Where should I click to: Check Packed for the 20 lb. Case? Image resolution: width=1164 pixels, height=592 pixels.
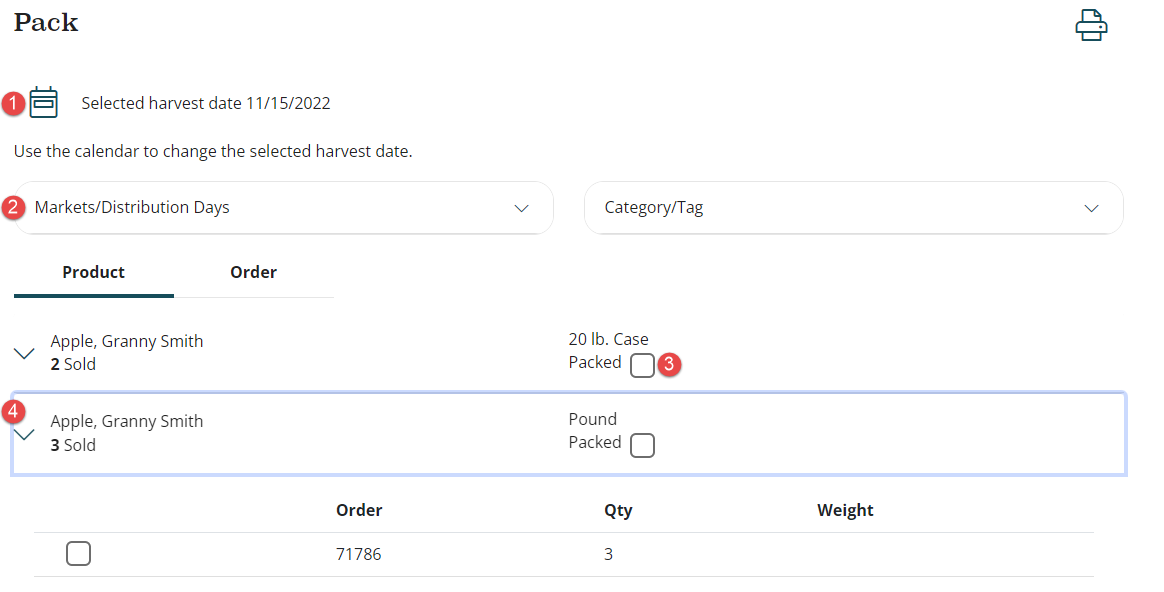tap(642, 366)
